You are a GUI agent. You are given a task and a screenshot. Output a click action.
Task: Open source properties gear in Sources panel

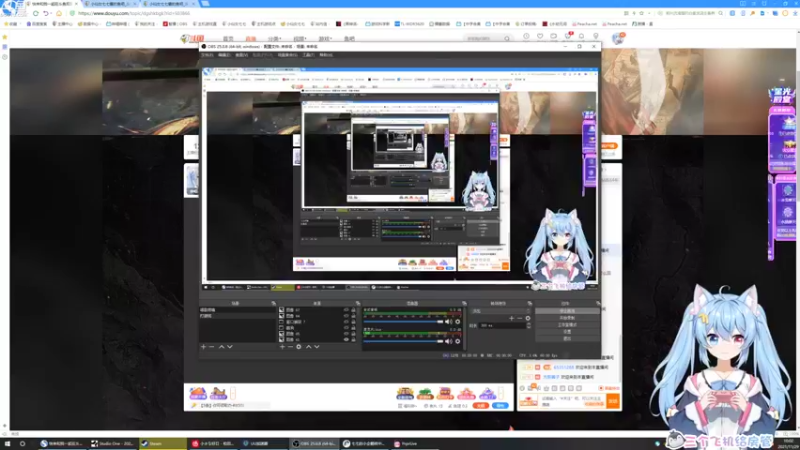(299, 347)
